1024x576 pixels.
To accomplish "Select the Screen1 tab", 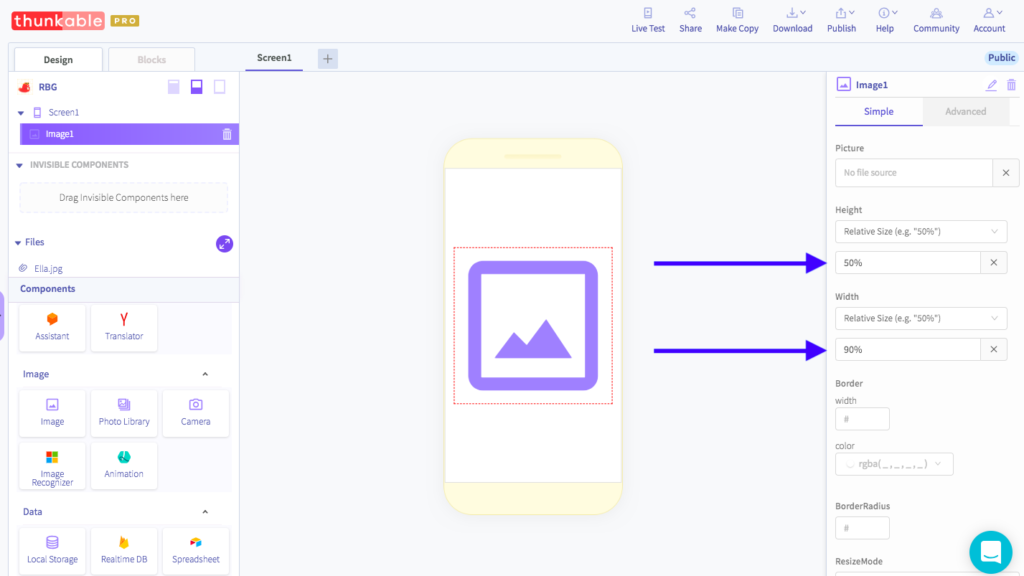I will tap(274, 58).
